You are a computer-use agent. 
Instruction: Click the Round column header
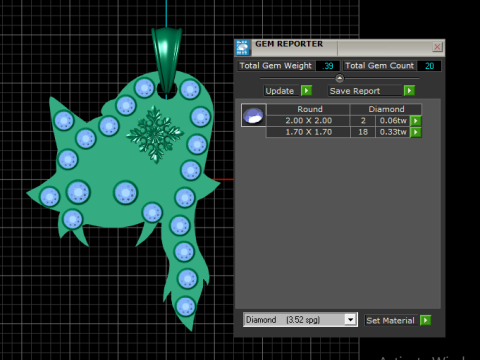(x=308, y=109)
